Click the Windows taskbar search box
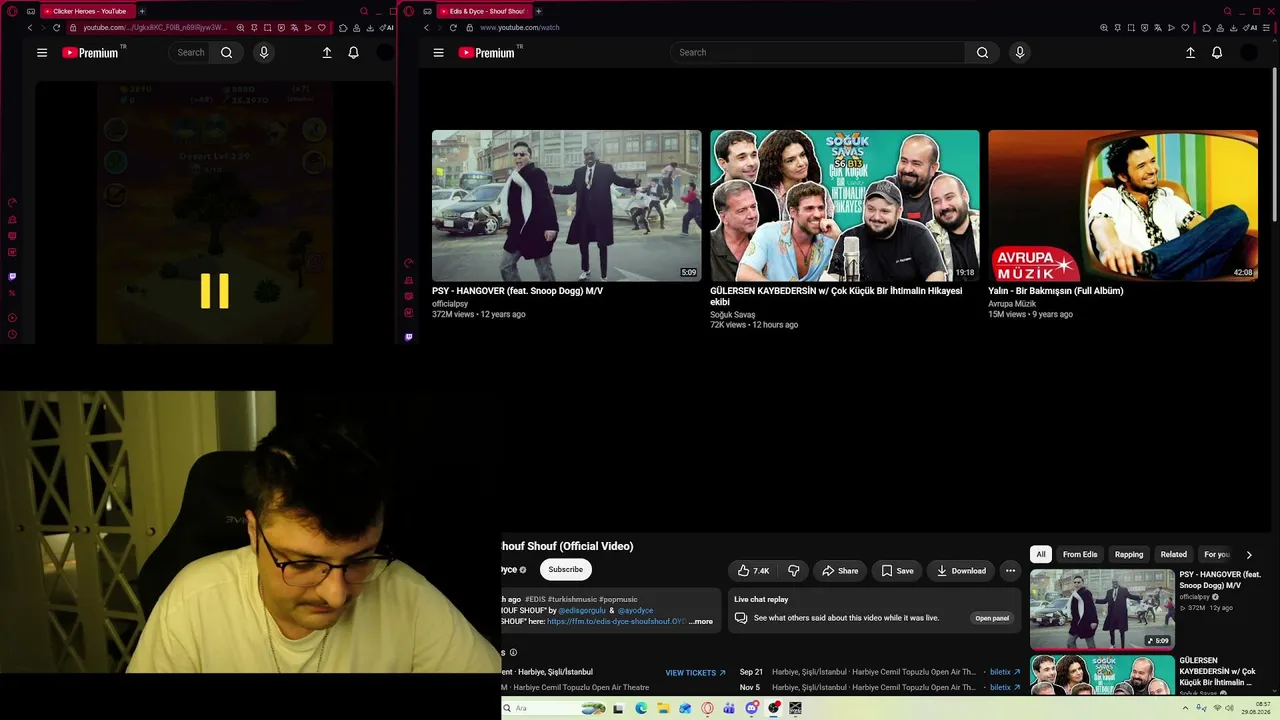 555,708
